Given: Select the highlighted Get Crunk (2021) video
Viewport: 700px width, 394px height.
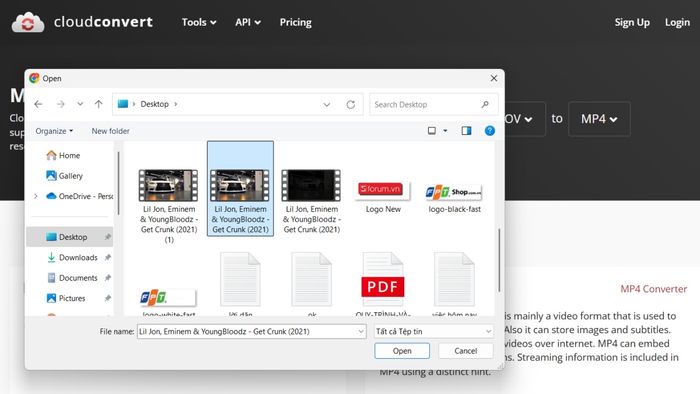Looking at the screenshot, I should (240, 189).
